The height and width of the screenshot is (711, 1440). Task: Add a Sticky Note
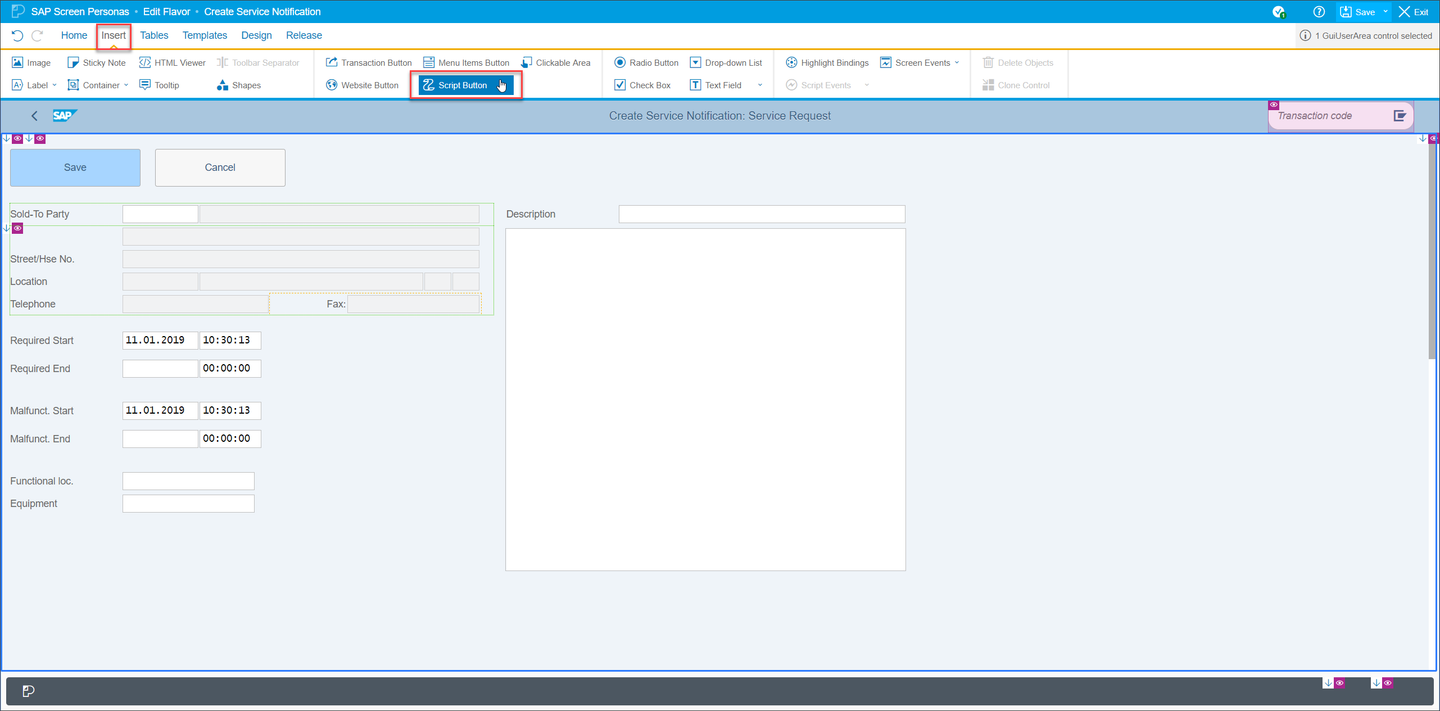96,62
